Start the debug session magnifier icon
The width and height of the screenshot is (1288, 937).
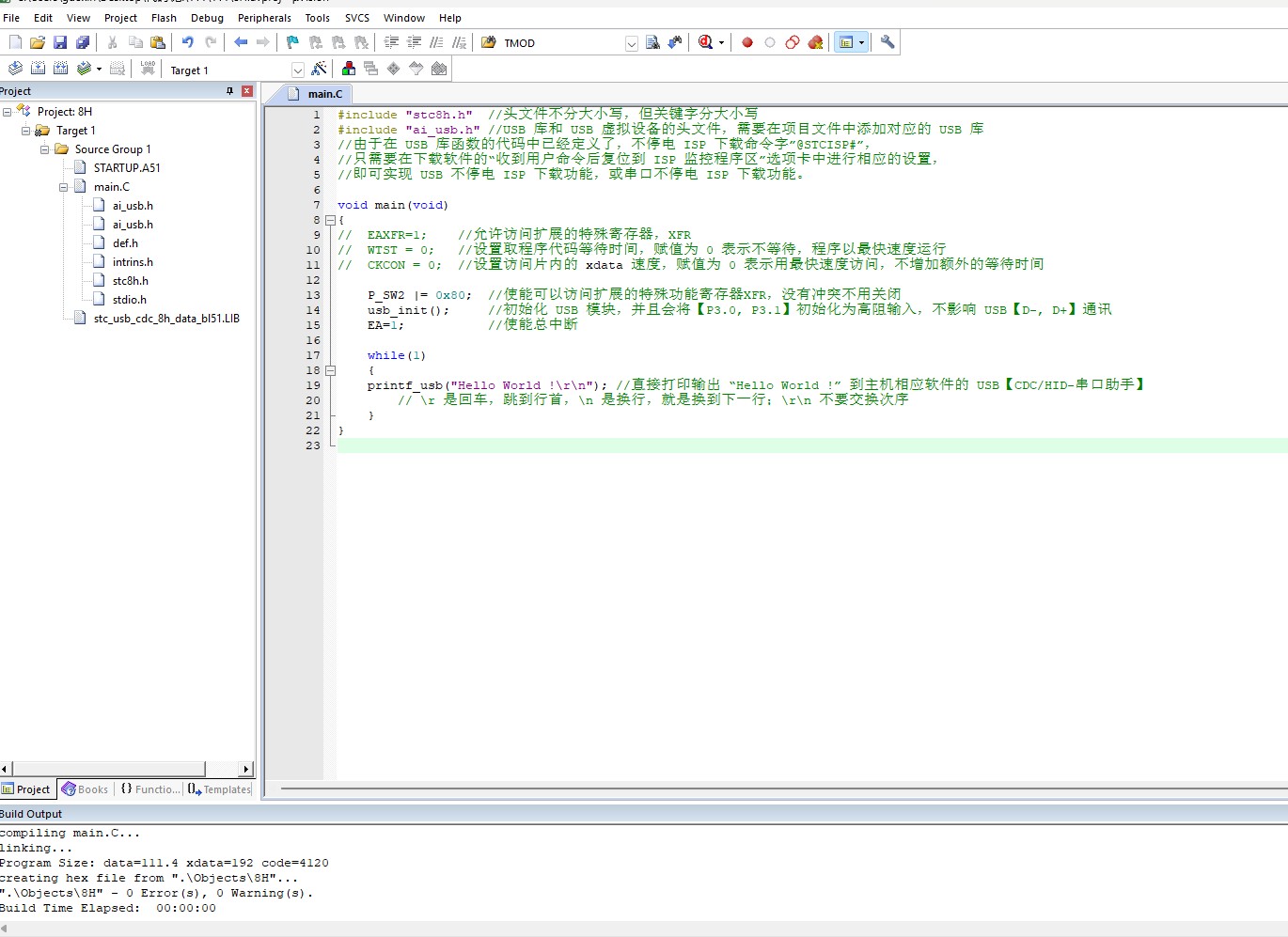706,42
